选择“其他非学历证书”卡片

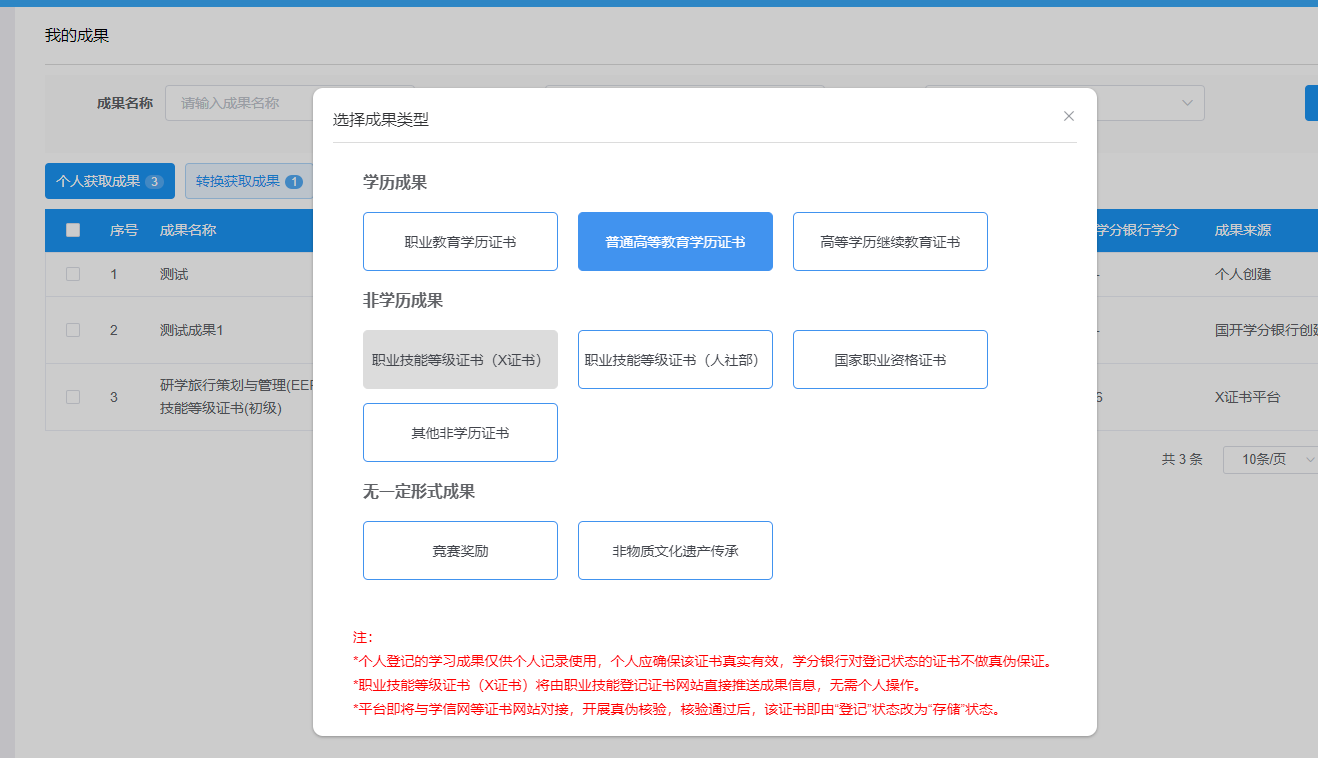point(460,432)
